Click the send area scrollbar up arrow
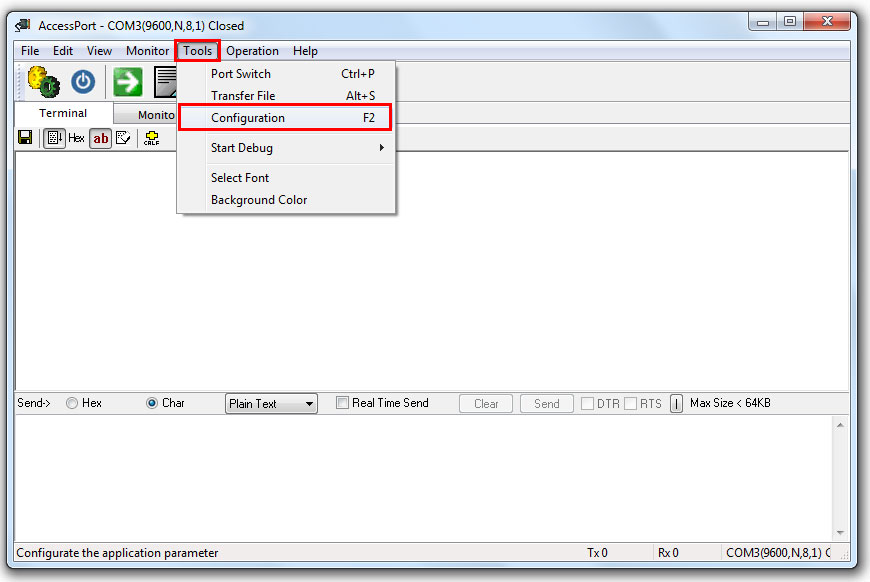 click(840, 425)
